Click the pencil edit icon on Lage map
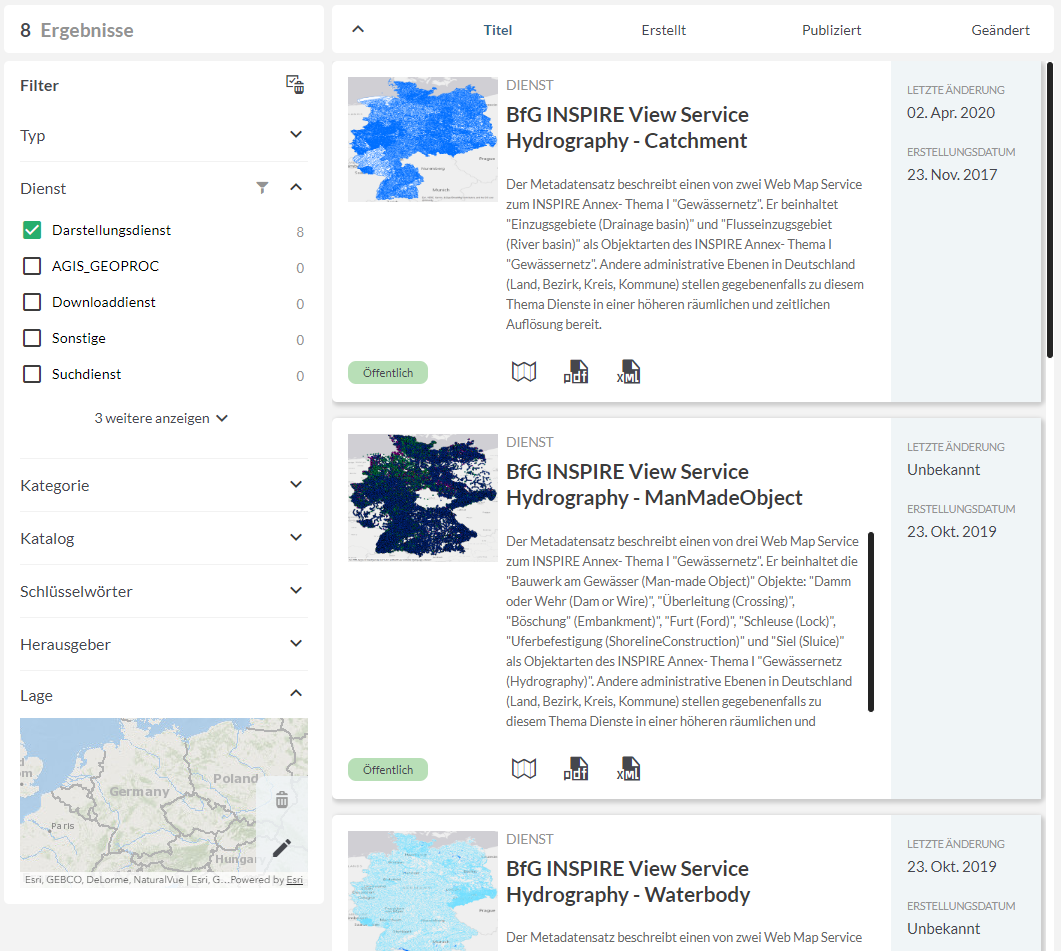Viewport: 1061px width, 951px height. pyautogui.click(x=282, y=848)
